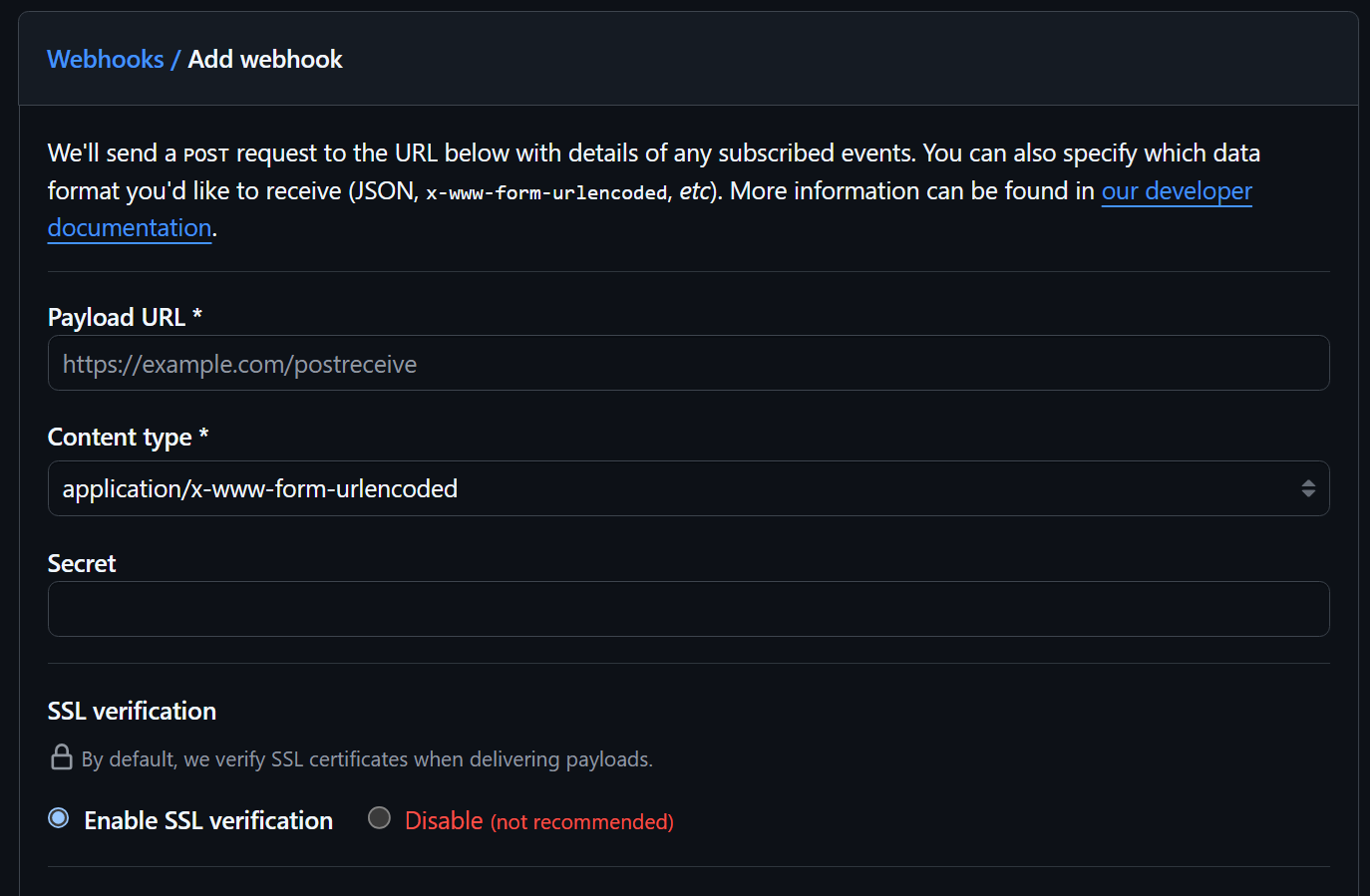Click the "SSL verification" section heading
The image size is (1370, 896).
[132, 711]
